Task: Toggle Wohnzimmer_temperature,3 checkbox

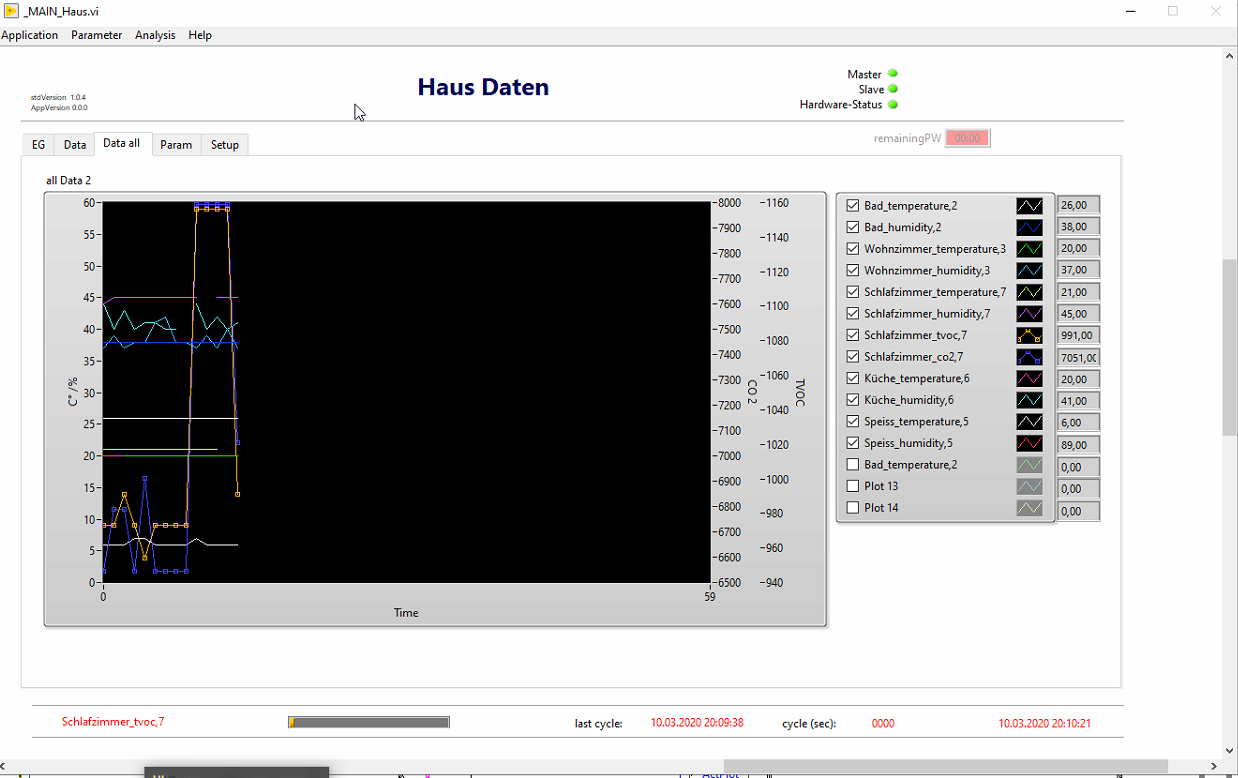Action: (853, 248)
